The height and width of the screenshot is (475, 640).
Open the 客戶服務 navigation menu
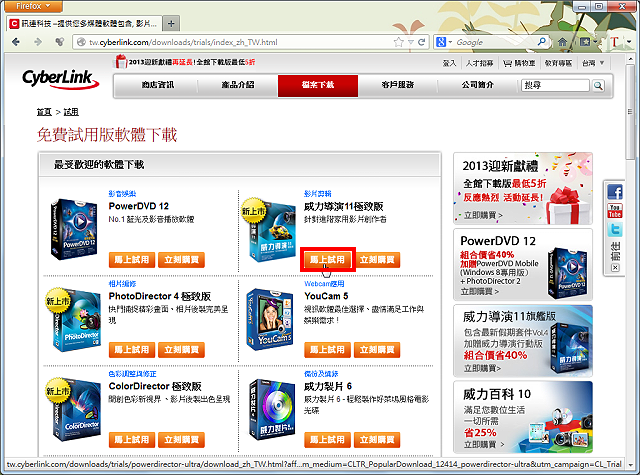click(398, 85)
